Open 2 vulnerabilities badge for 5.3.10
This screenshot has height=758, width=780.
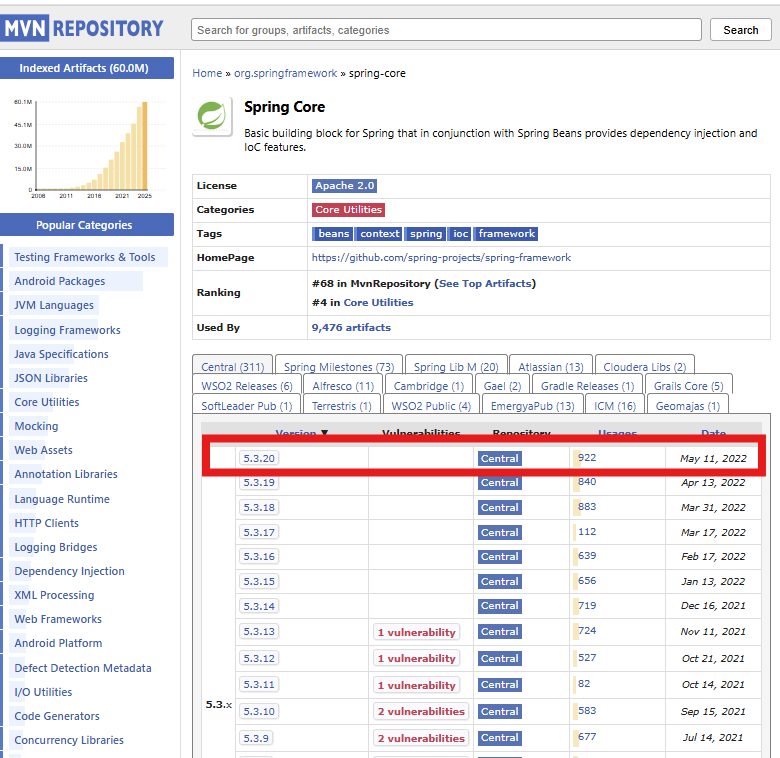421,711
